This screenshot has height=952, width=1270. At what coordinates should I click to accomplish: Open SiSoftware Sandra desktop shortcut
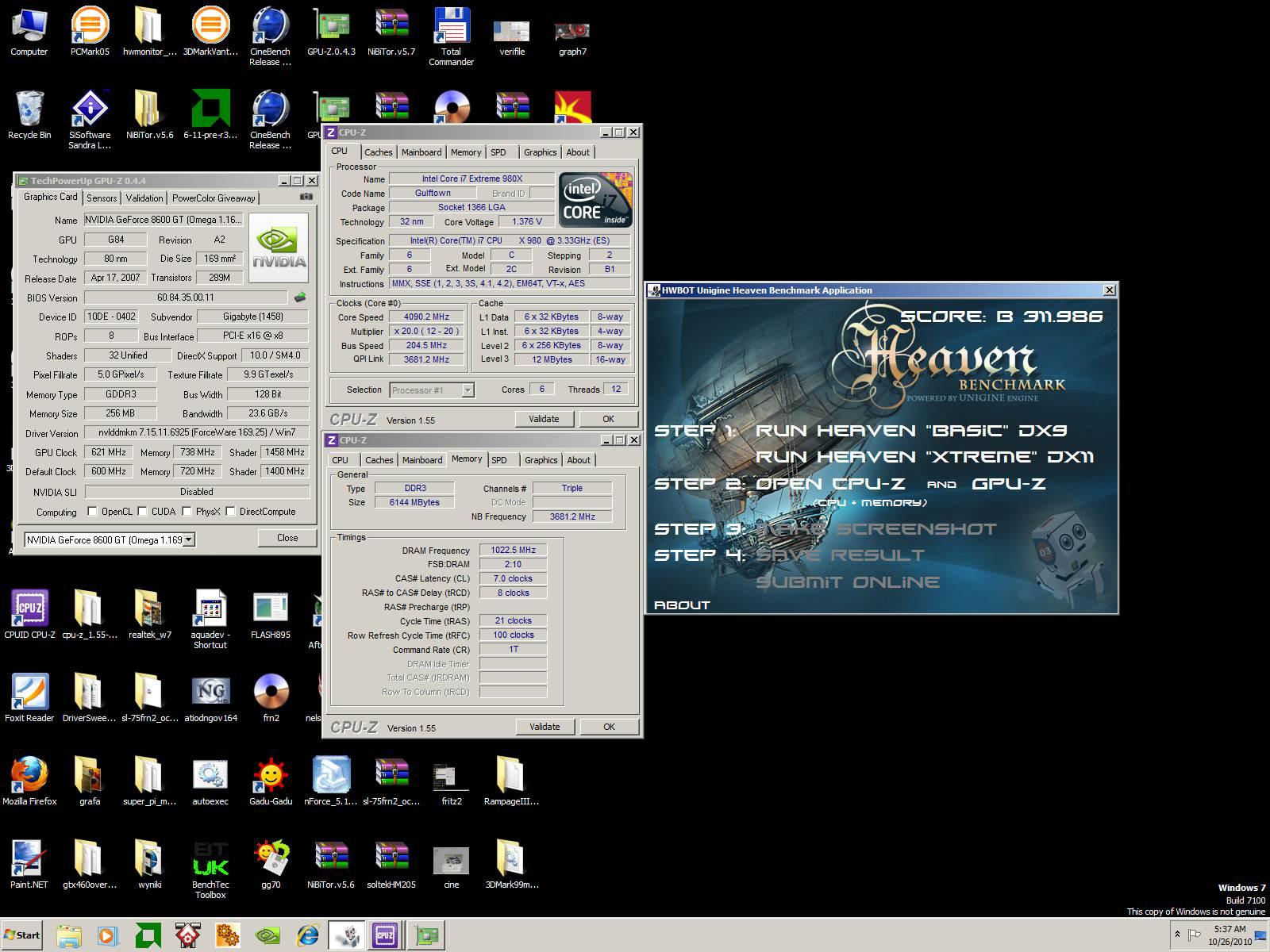pyautogui.click(x=90, y=120)
